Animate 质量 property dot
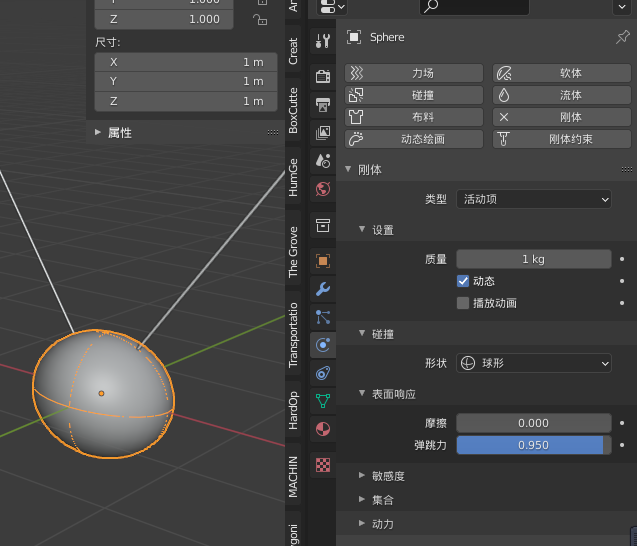 [x=622, y=259]
